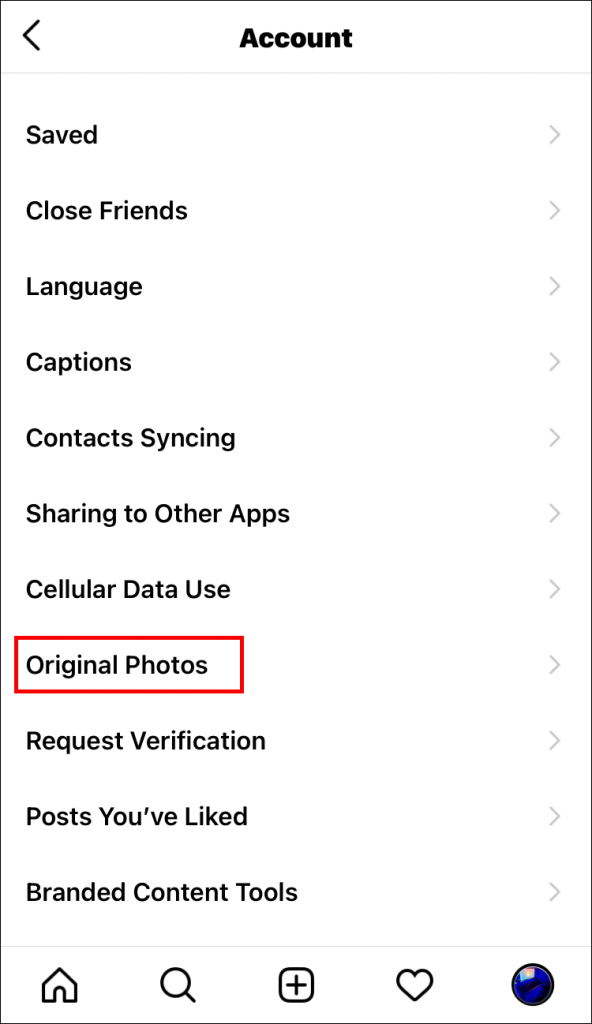The width and height of the screenshot is (592, 1024).
Task: Tap Request Verification
Action: pyautogui.click(x=145, y=740)
